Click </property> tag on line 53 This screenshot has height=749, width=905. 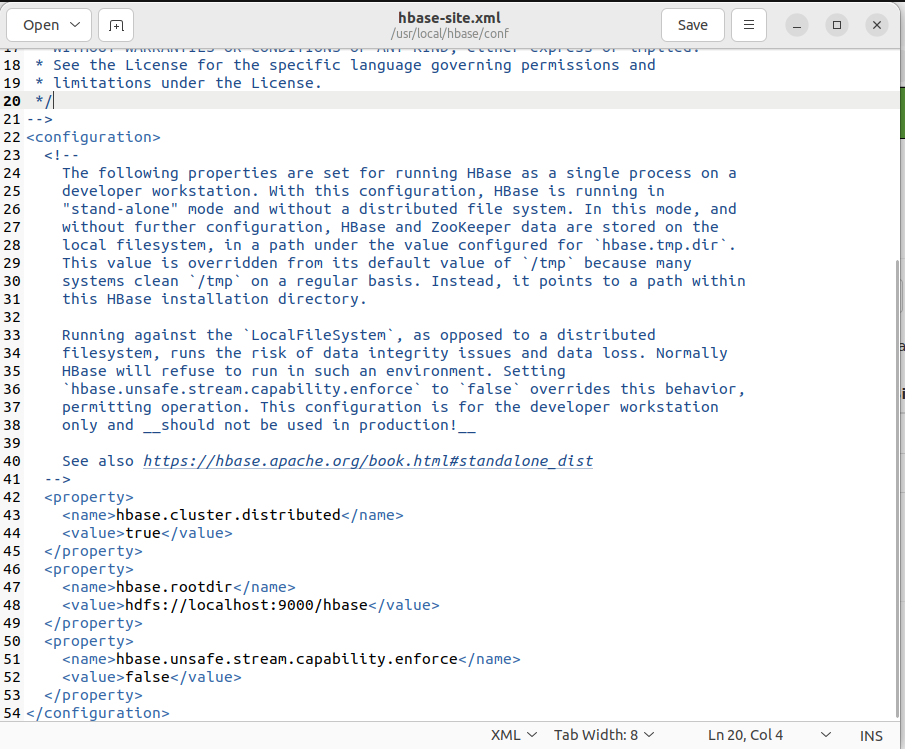point(94,695)
